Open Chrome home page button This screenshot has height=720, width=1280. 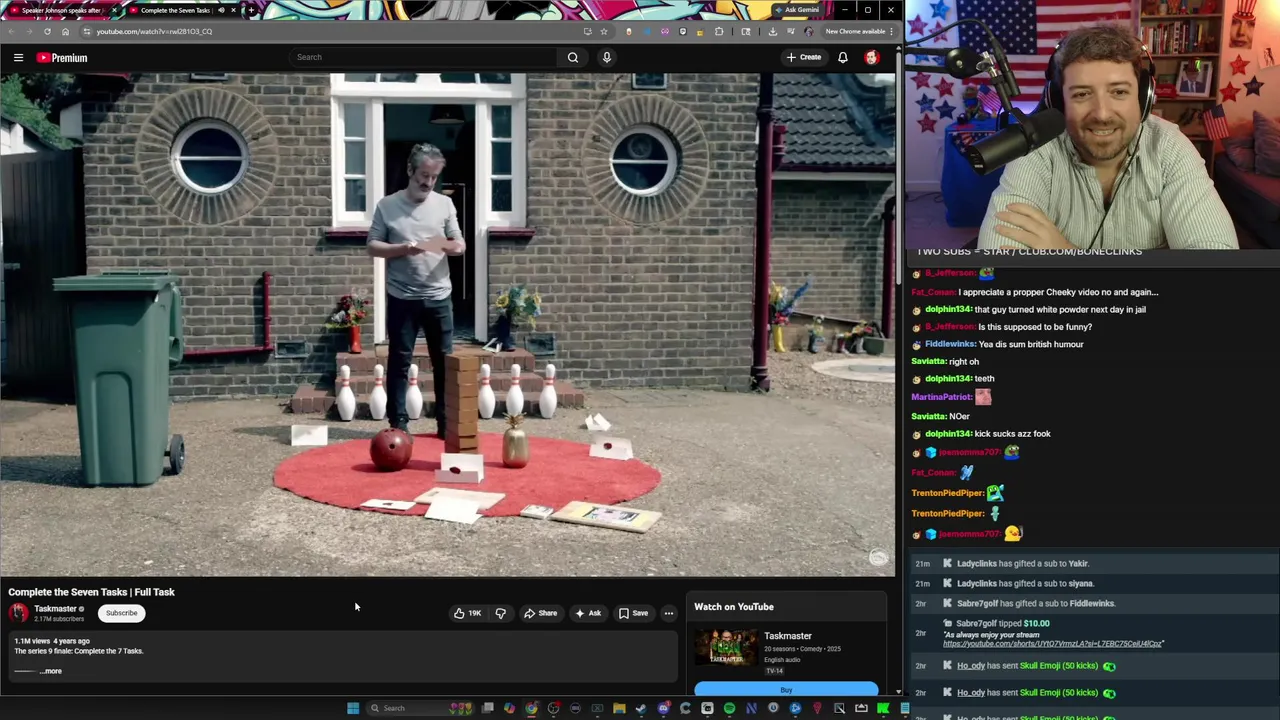click(65, 31)
